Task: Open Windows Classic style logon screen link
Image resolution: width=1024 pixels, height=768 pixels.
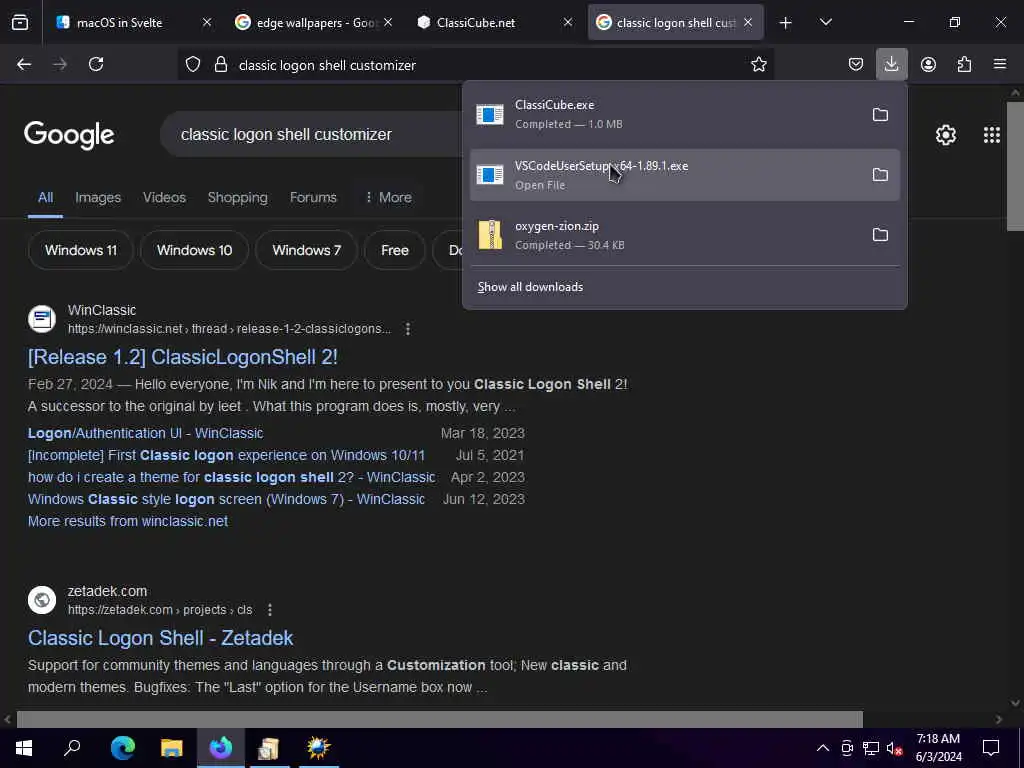Action: pos(227,500)
